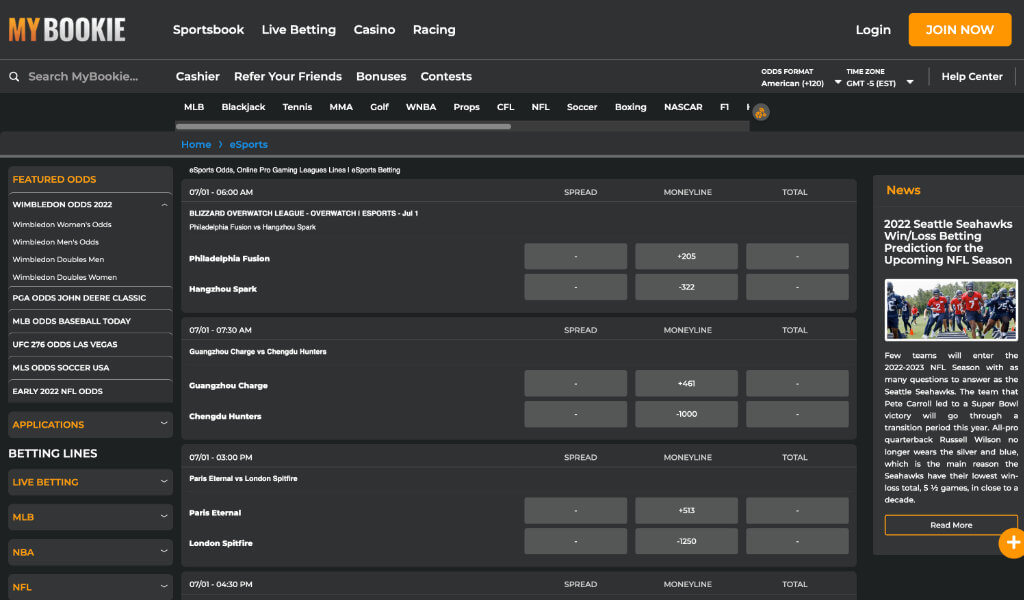Expand the MLB betting lines

[x=90, y=517]
